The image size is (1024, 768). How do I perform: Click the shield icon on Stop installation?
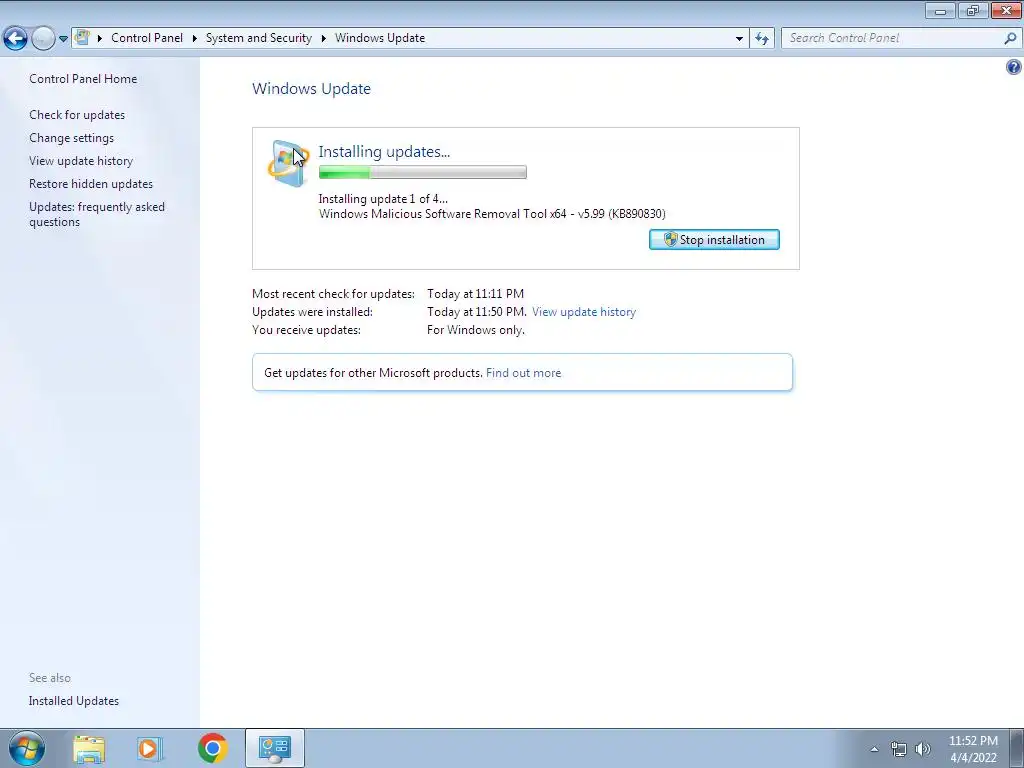point(670,240)
